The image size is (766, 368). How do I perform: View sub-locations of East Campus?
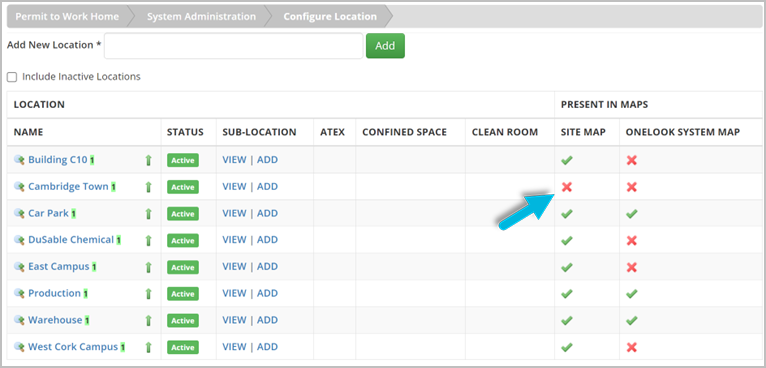(234, 267)
